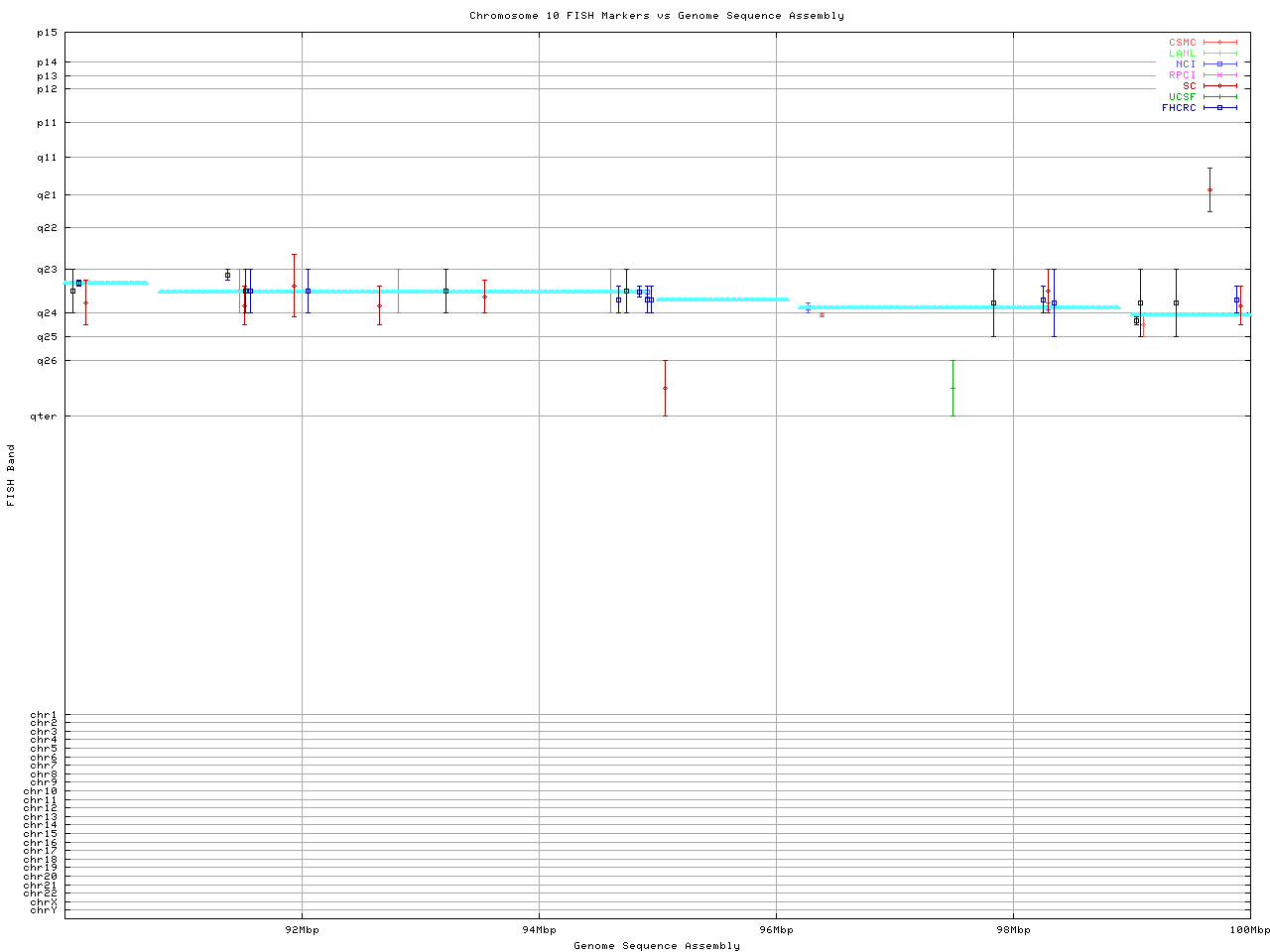1270x952 pixels.
Task: Click the FISH Band vertical axis title
Action: point(11,475)
